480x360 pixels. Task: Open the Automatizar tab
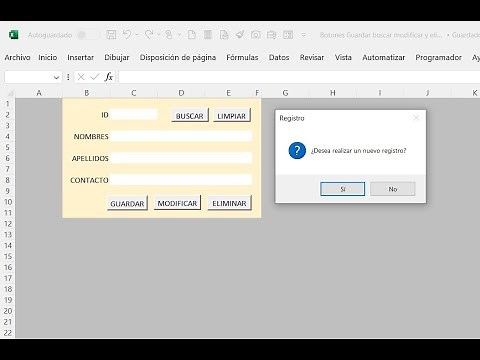click(x=384, y=58)
